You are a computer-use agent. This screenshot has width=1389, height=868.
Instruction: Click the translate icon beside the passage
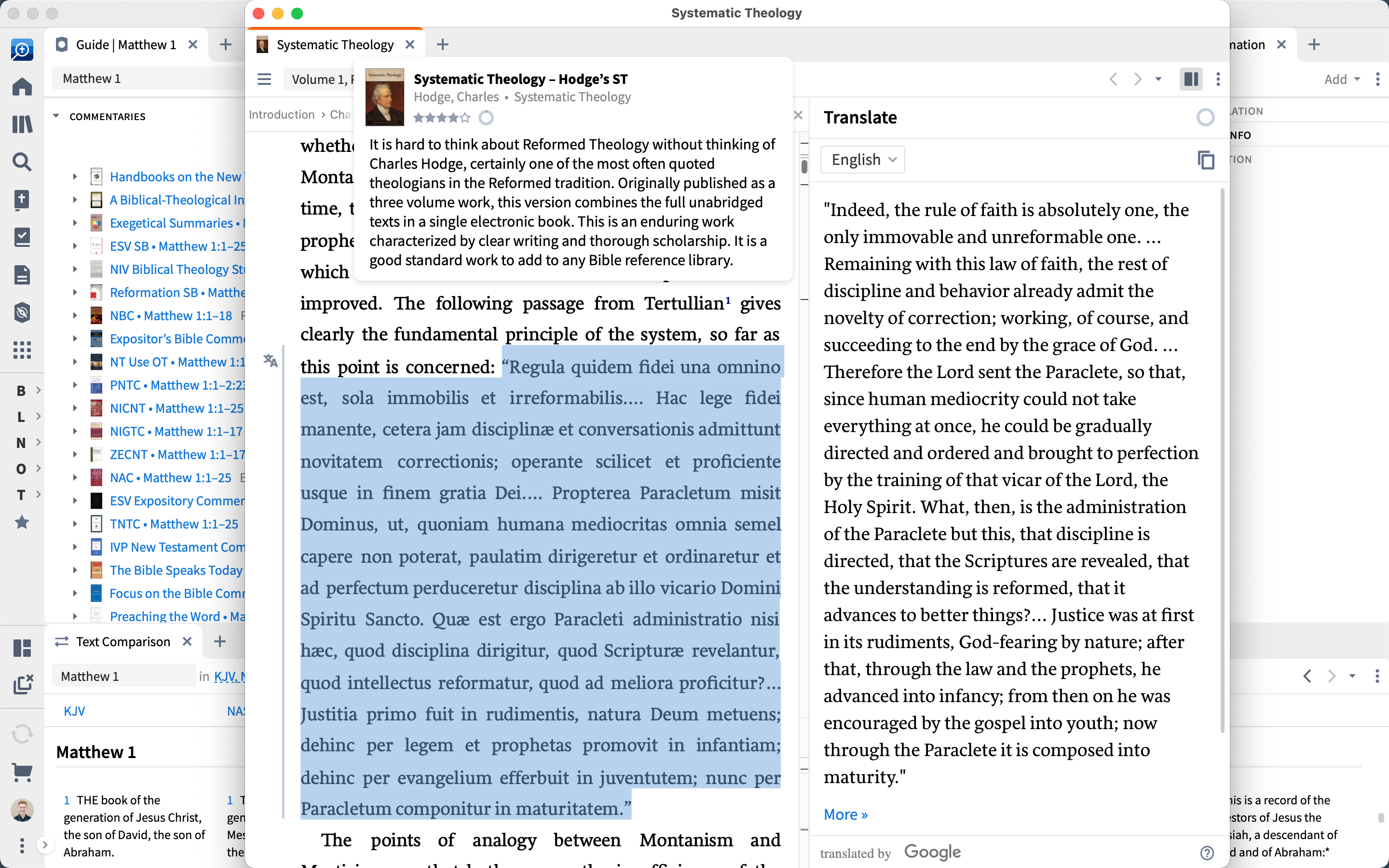[271, 361]
